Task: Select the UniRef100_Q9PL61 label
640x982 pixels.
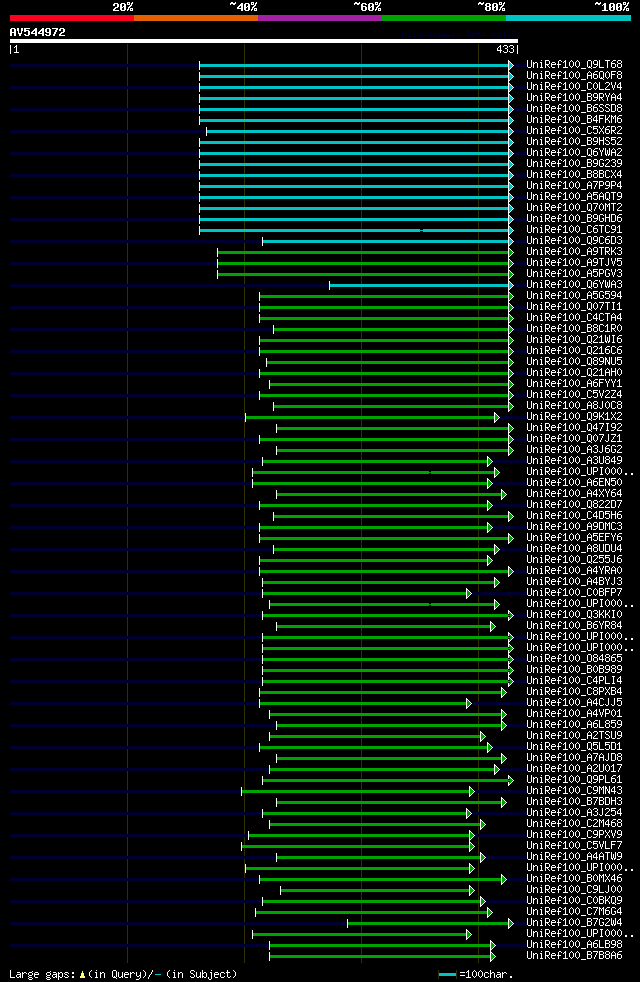Action: click(574, 780)
